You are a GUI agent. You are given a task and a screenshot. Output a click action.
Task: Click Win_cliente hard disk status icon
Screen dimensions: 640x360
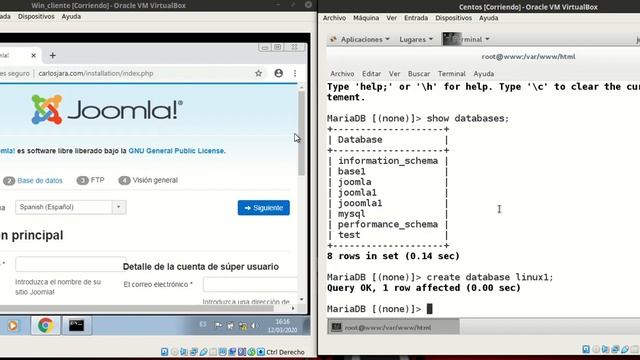(164, 352)
